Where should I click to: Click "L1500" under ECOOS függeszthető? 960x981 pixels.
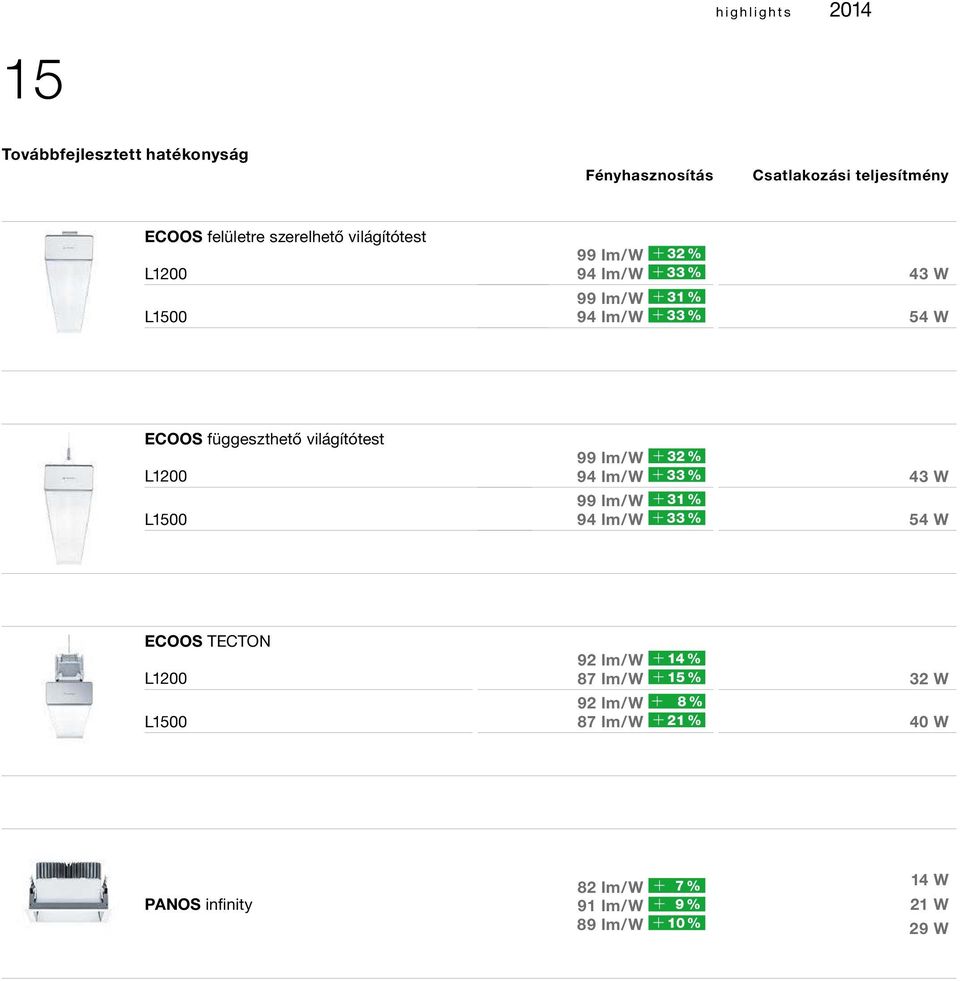[166, 520]
